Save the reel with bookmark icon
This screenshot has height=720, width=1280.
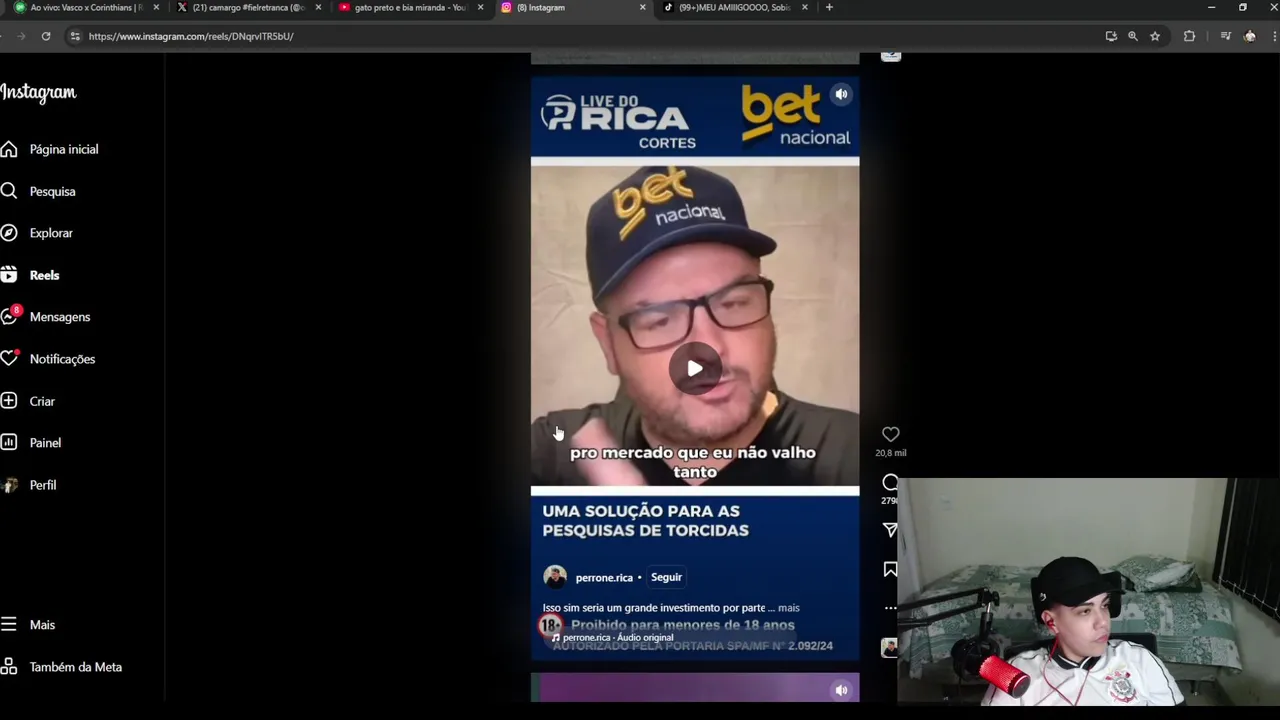pyautogui.click(x=890, y=569)
